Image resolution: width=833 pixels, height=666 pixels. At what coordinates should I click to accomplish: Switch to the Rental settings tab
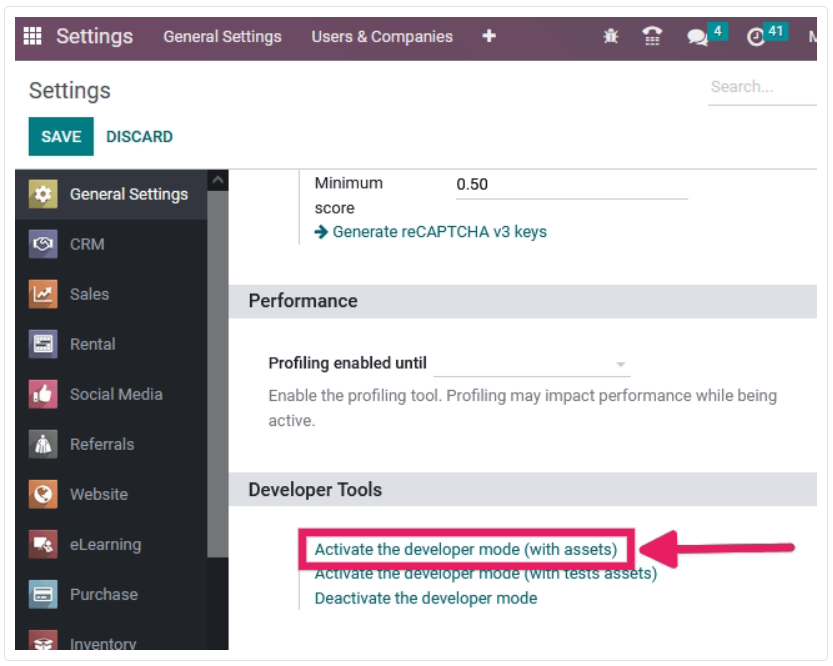pyautogui.click(x=92, y=344)
